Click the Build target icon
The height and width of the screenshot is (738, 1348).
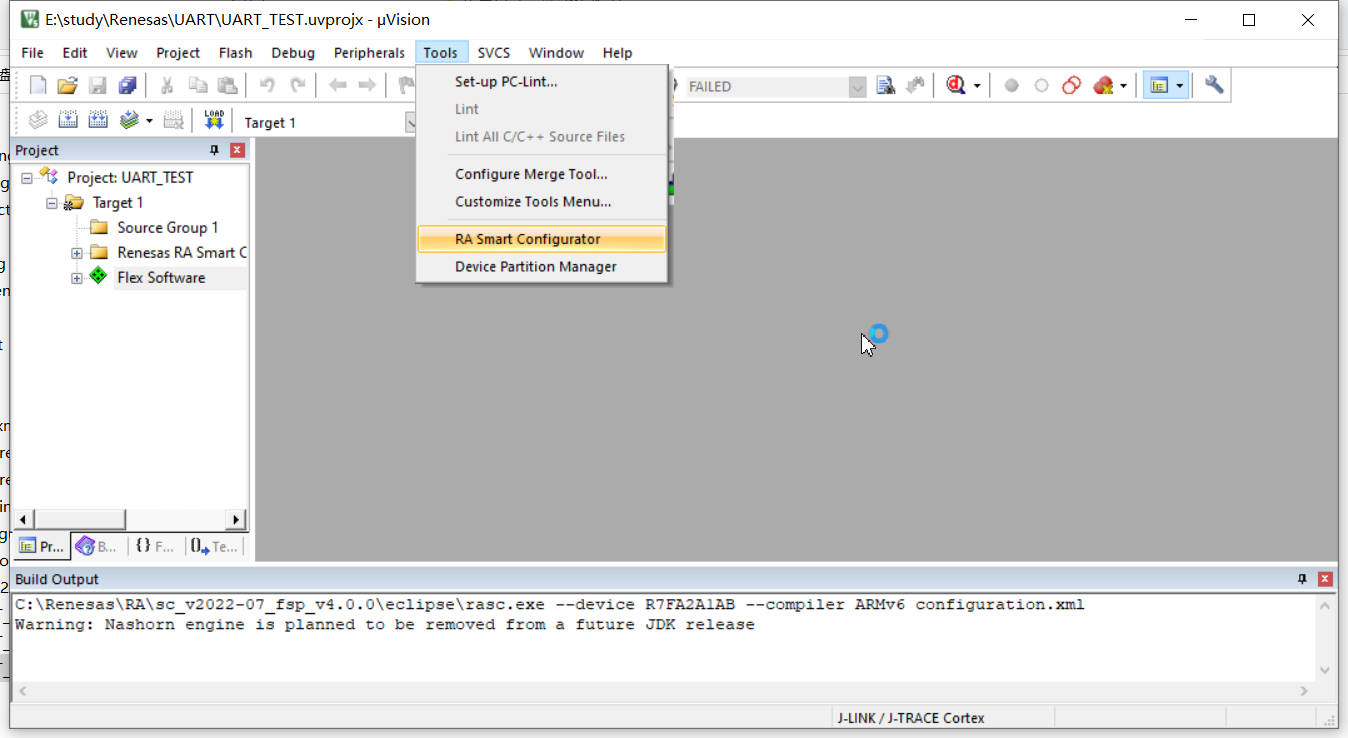(x=68, y=121)
